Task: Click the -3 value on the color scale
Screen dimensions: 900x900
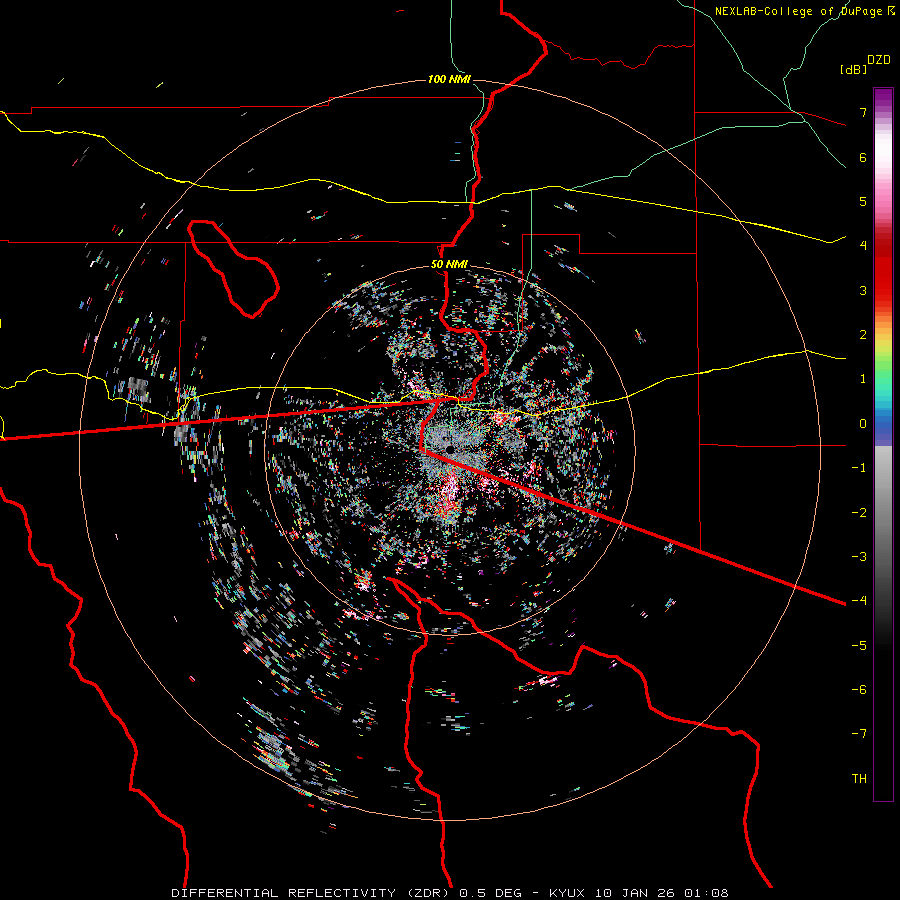Action: [859, 557]
